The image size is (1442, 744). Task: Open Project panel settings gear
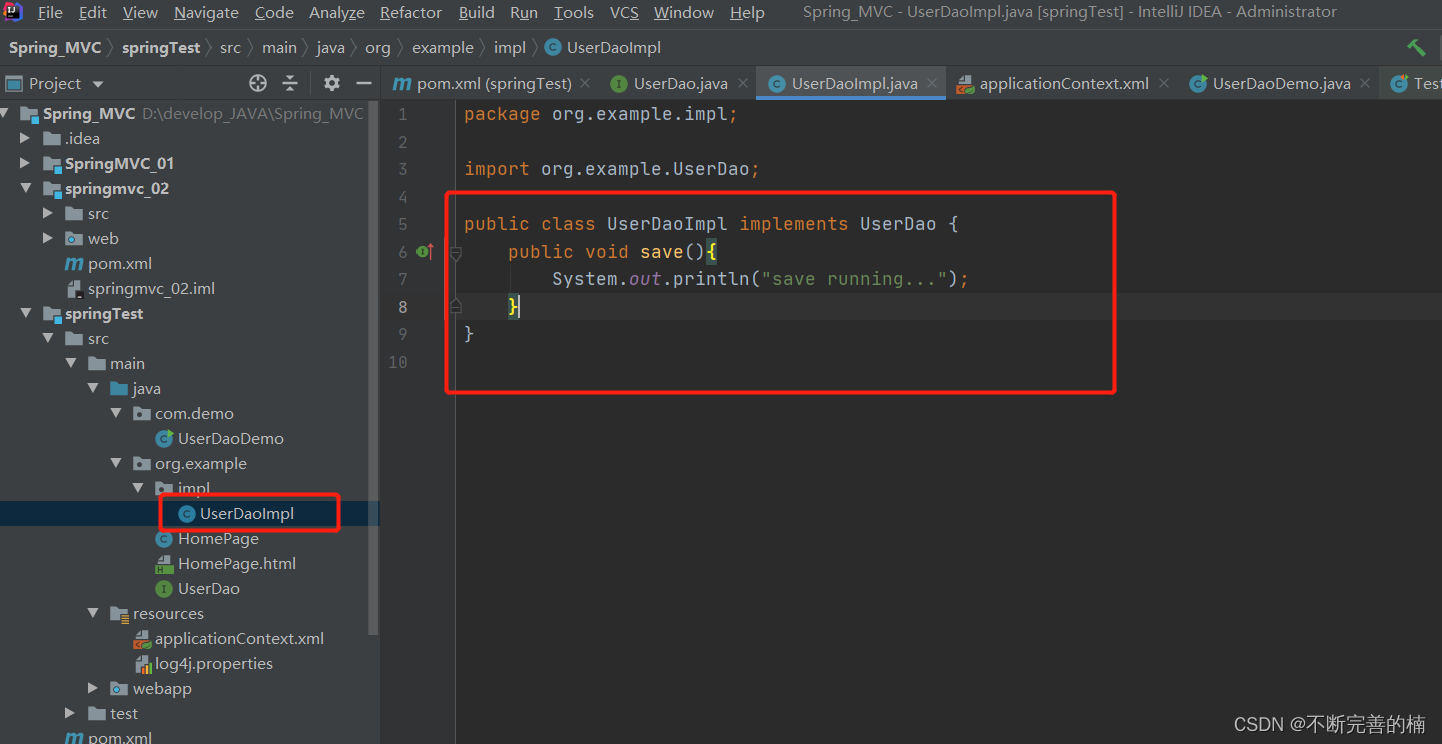[x=332, y=83]
